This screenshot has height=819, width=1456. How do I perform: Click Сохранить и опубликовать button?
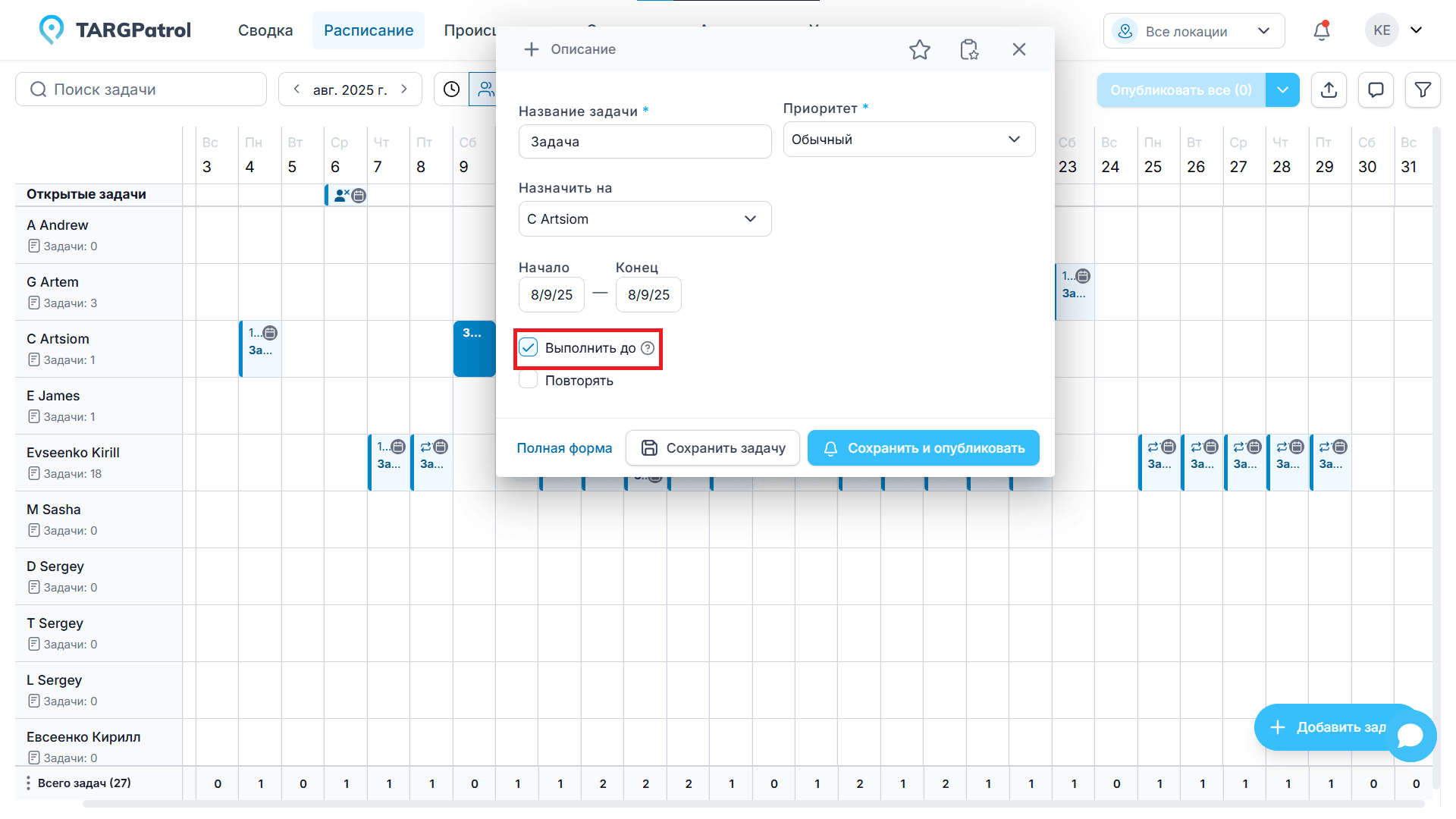pyautogui.click(x=923, y=448)
